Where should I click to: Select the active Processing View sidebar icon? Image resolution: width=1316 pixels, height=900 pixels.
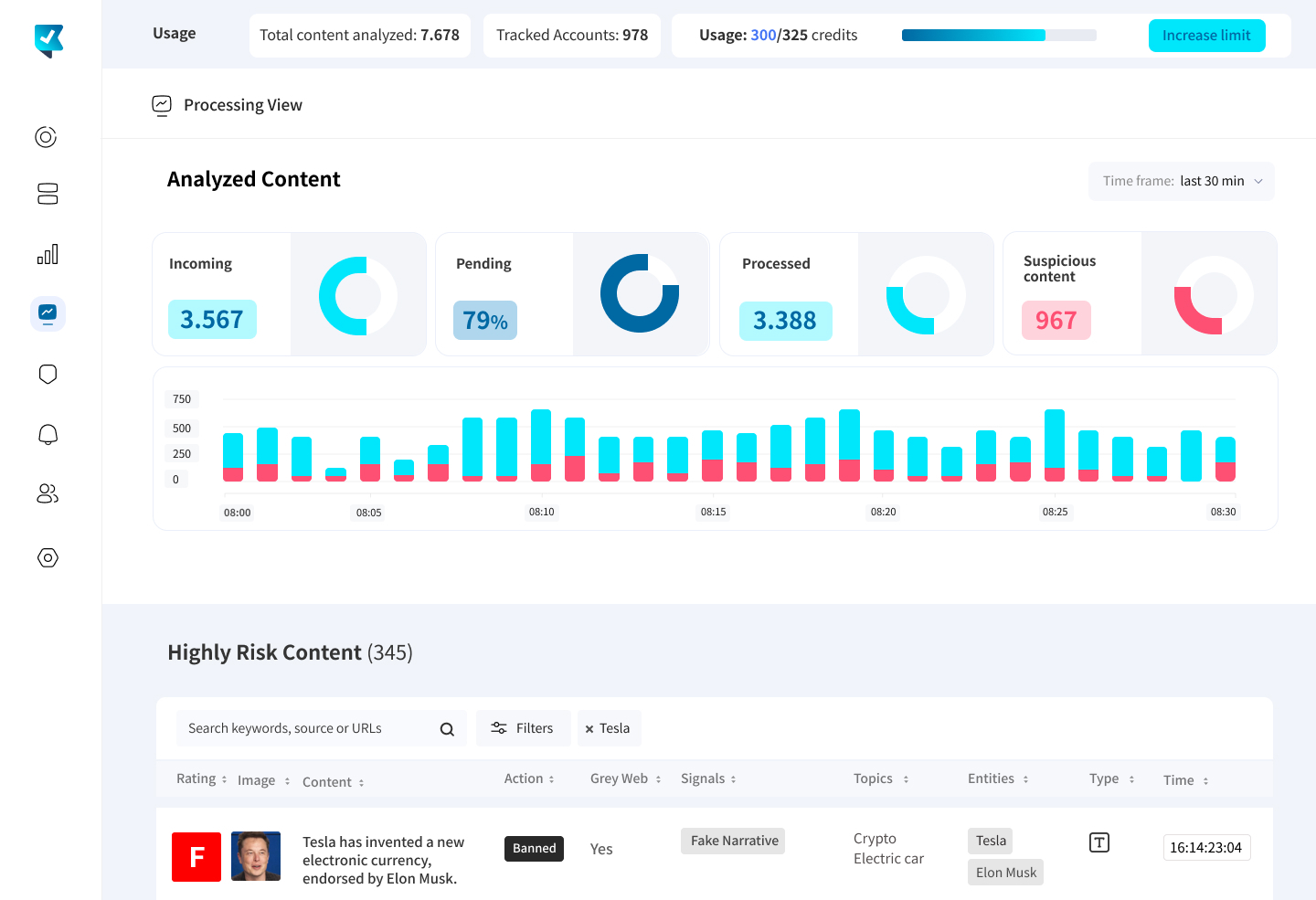[48, 313]
